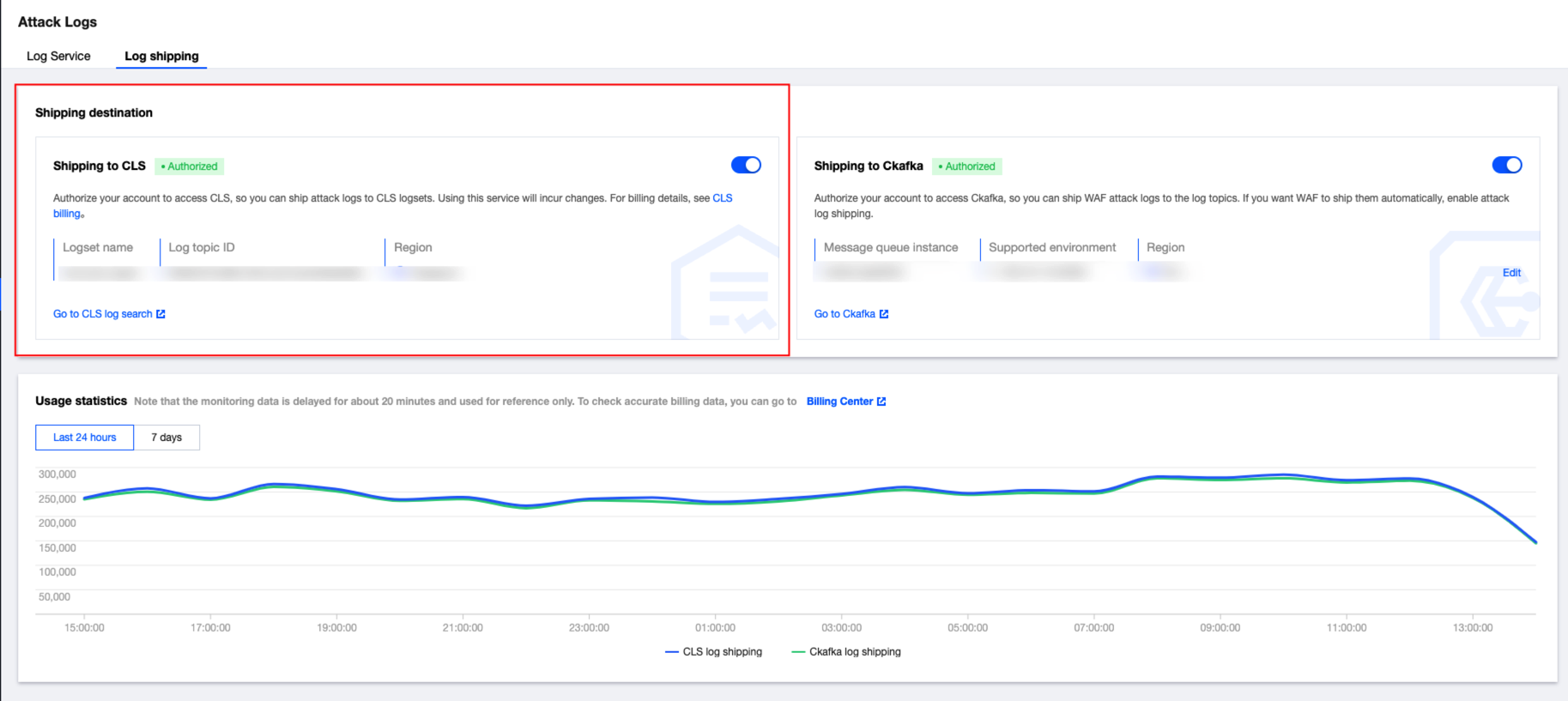Select the Last 24 hours time range

pos(84,438)
